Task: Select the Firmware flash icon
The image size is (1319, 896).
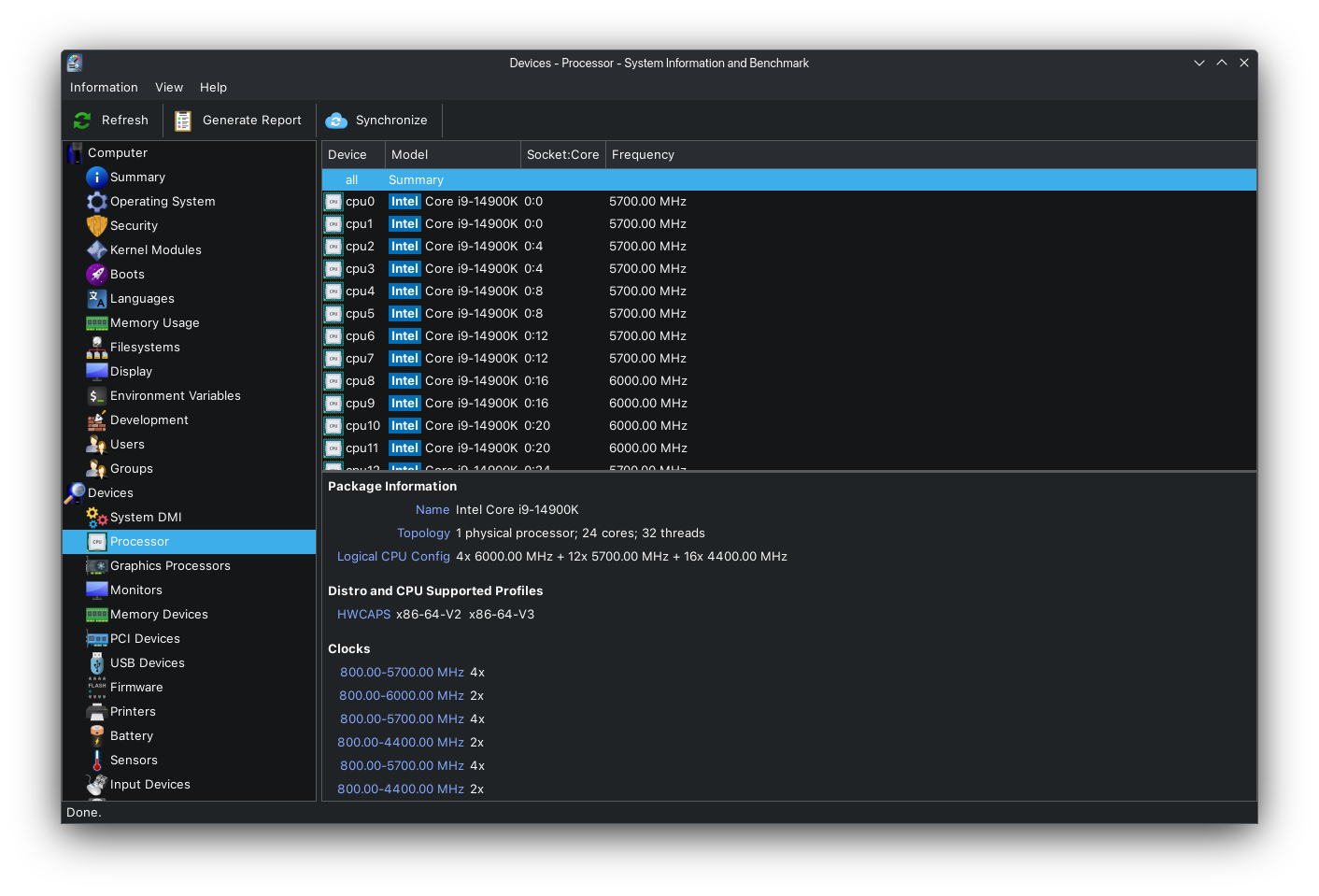Action: click(x=96, y=688)
